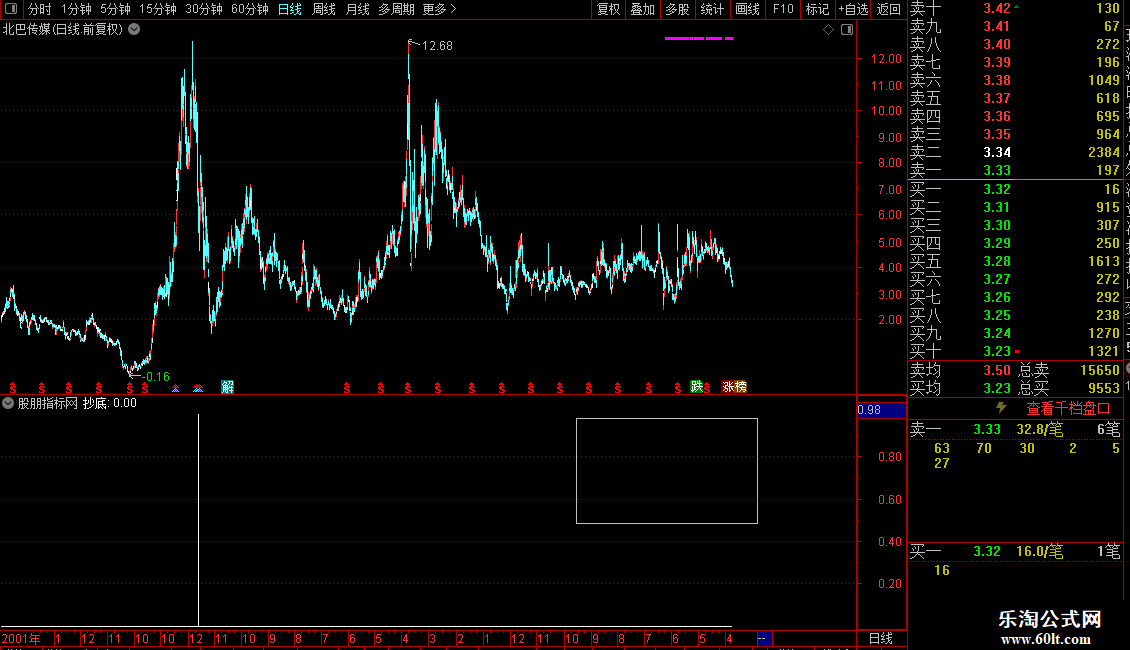Switch to 分时 view
The image size is (1130, 650).
40,9
